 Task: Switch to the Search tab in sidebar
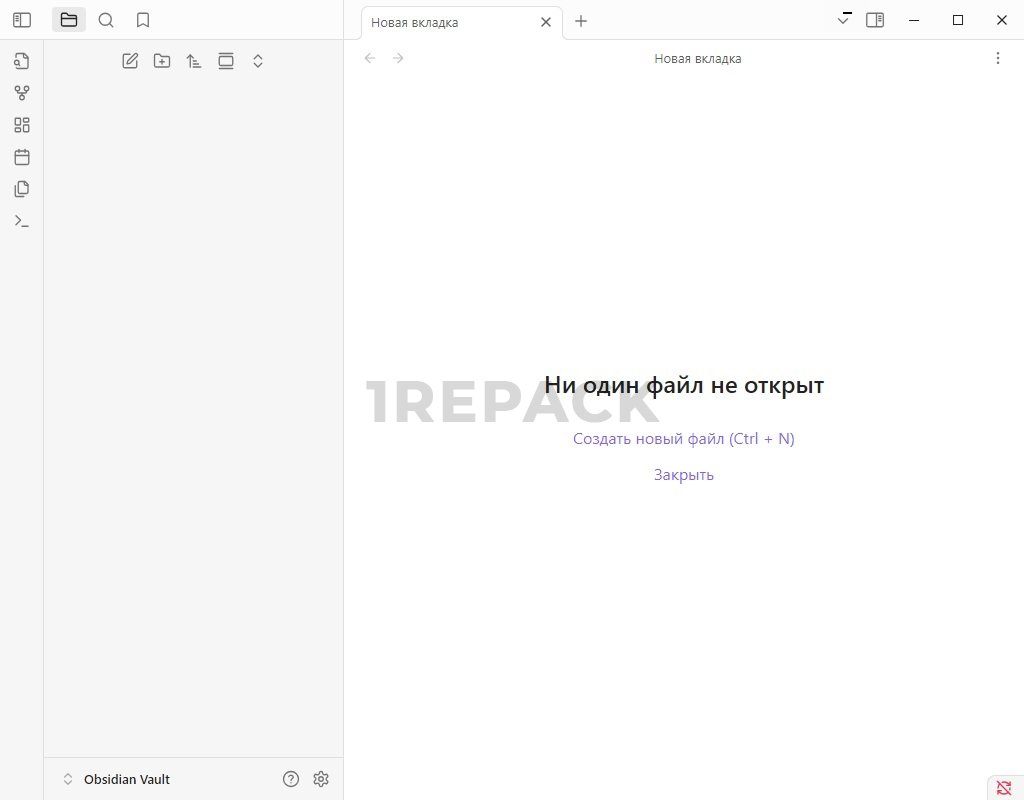click(106, 20)
